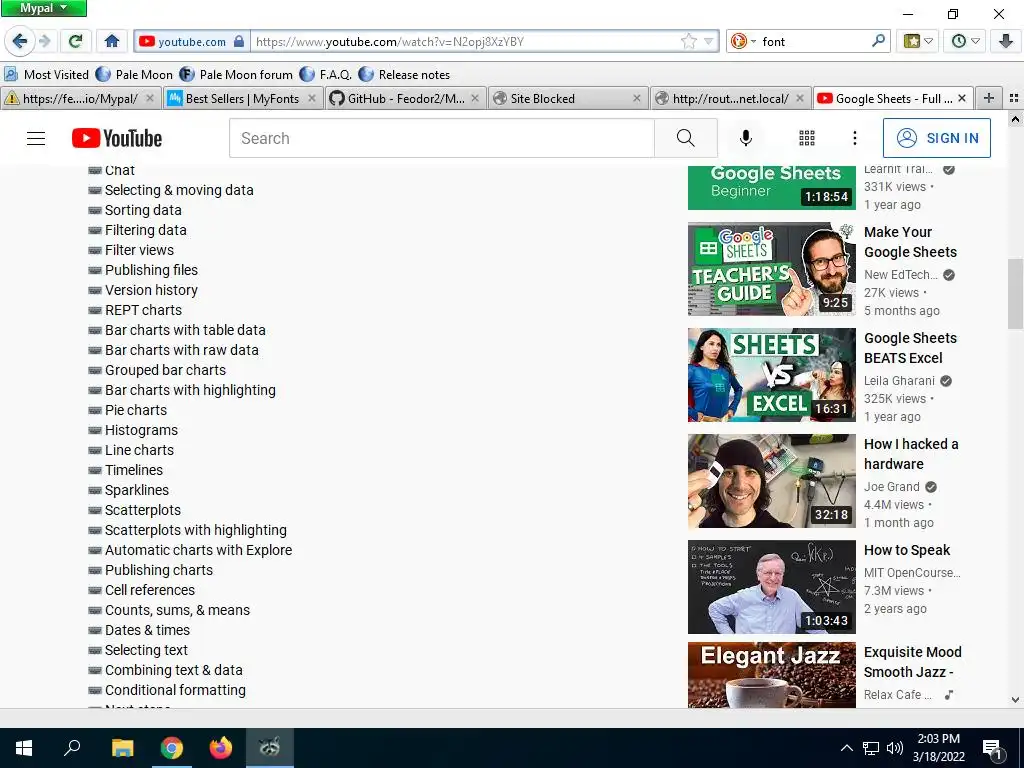Start voice search with the microphone icon
The height and width of the screenshot is (768, 1024).
pos(746,138)
